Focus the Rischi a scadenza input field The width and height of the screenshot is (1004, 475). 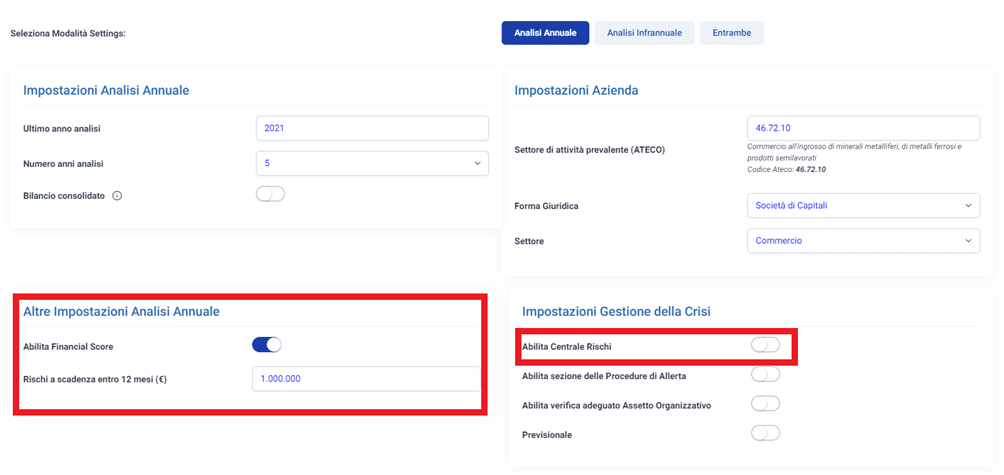366,378
